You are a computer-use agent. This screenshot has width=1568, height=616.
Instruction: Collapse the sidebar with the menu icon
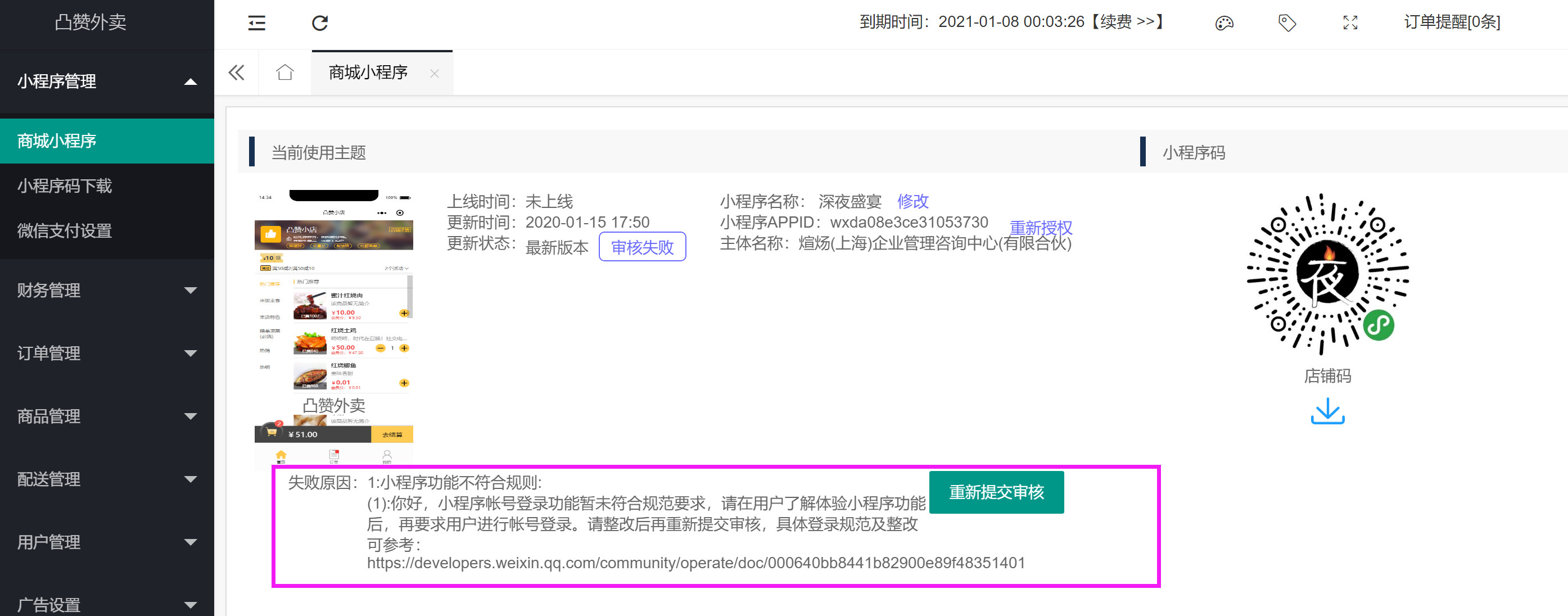pos(257,23)
